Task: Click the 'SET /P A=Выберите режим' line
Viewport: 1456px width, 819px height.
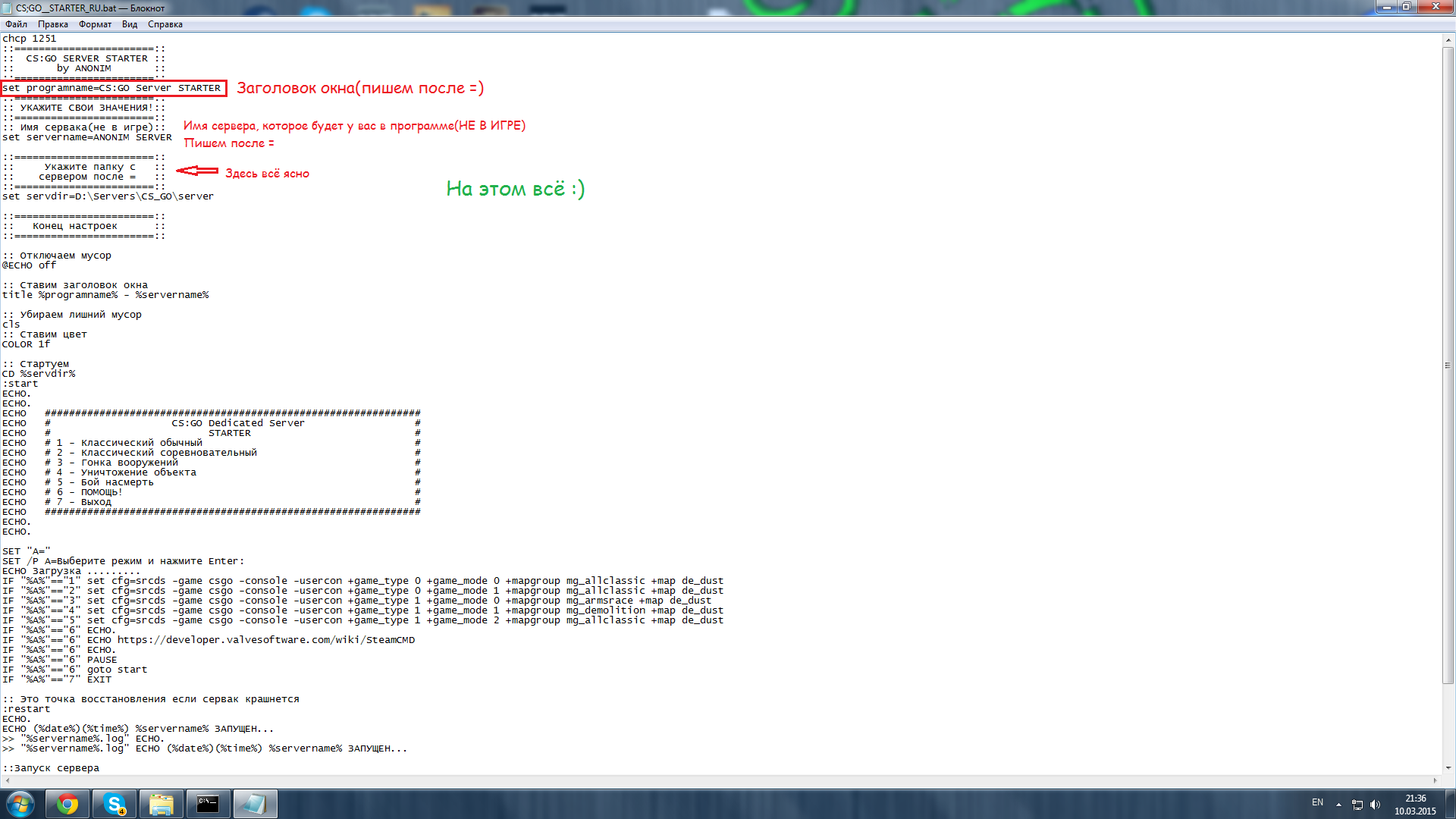Action: [124, 561]
